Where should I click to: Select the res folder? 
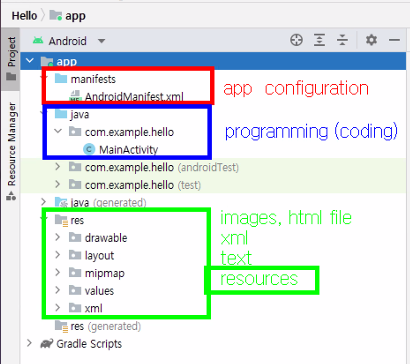77,220
